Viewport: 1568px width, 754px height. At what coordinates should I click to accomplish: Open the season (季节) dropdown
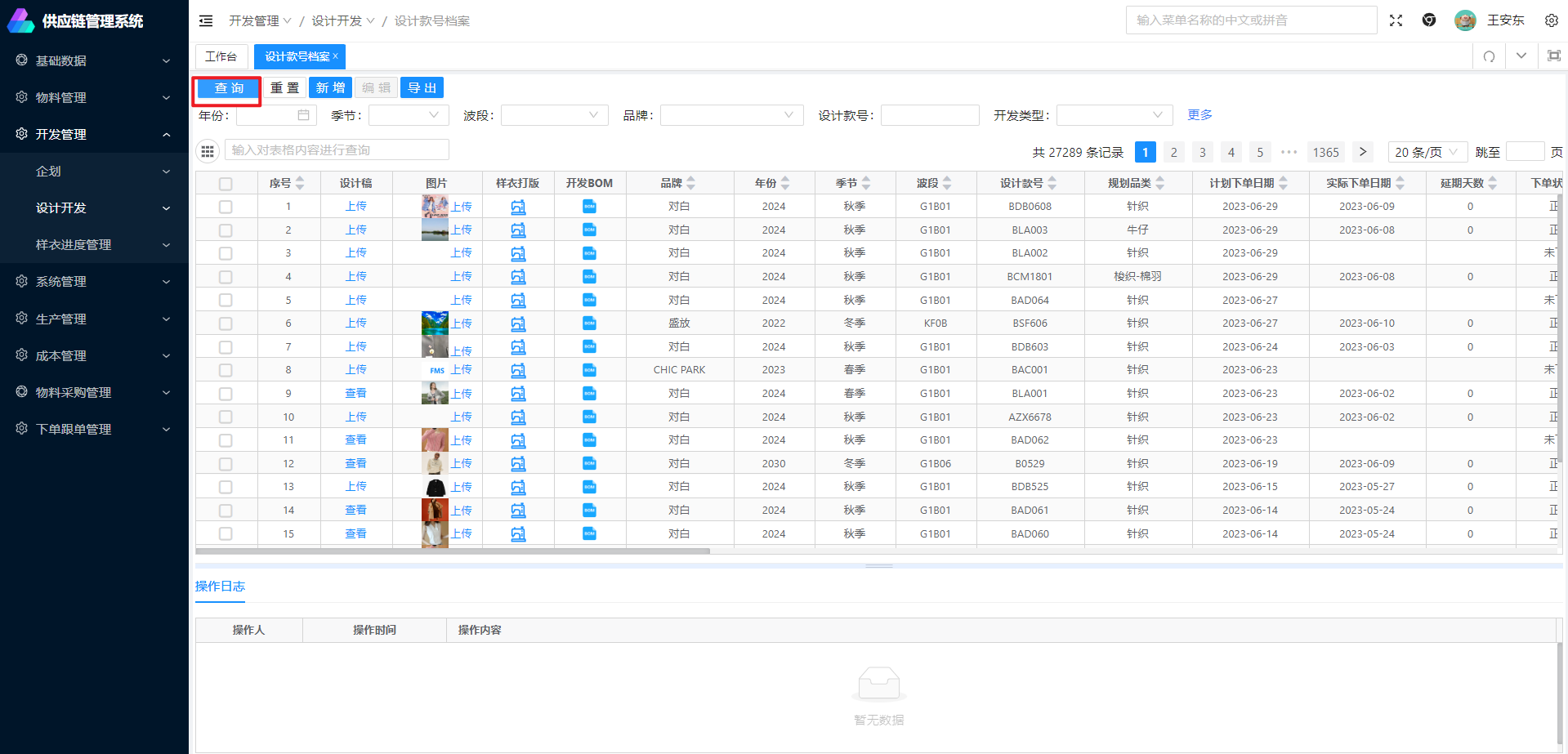[x=409, y=115]
